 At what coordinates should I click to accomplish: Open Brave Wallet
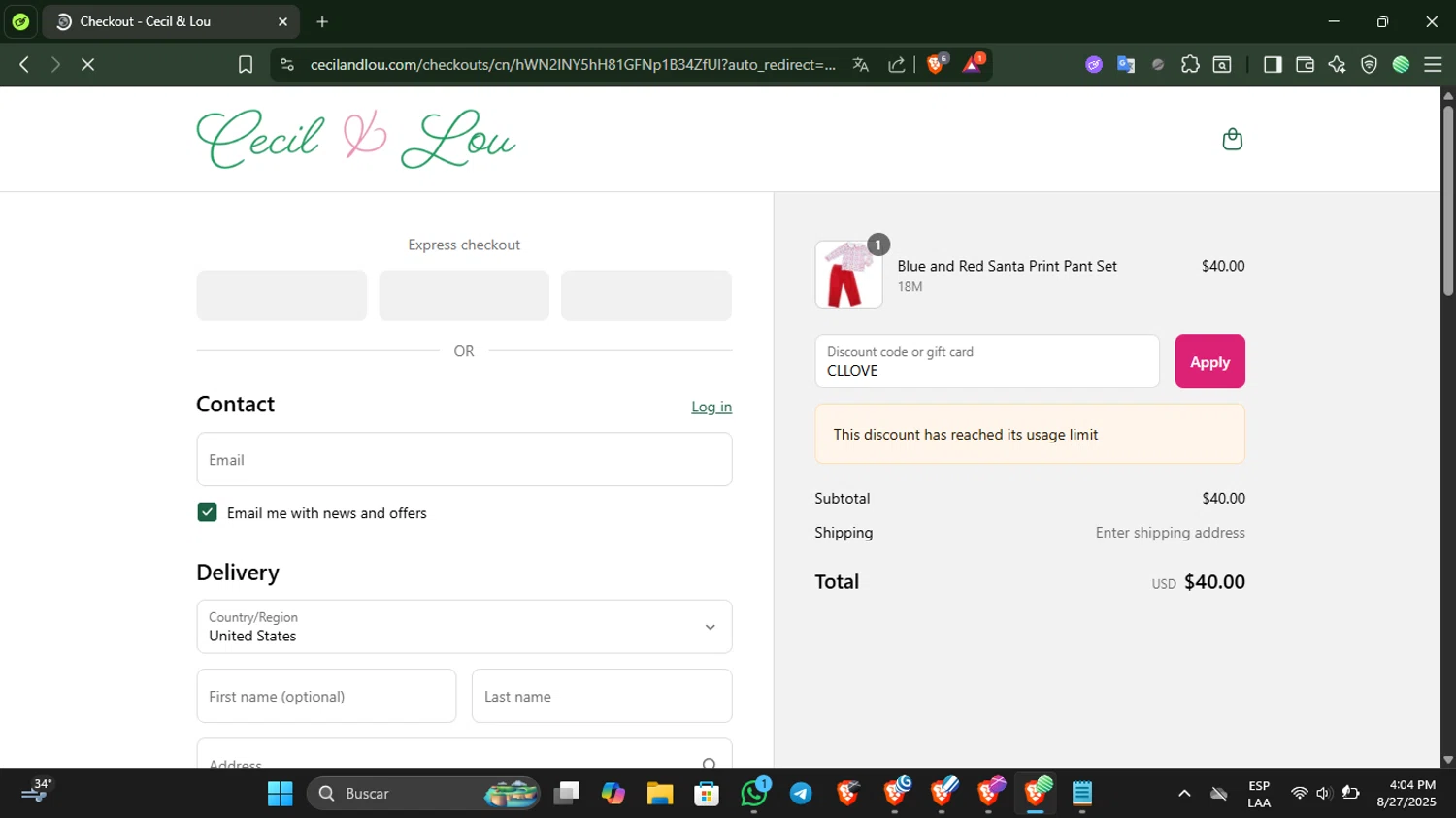(x=1305, y=65)
